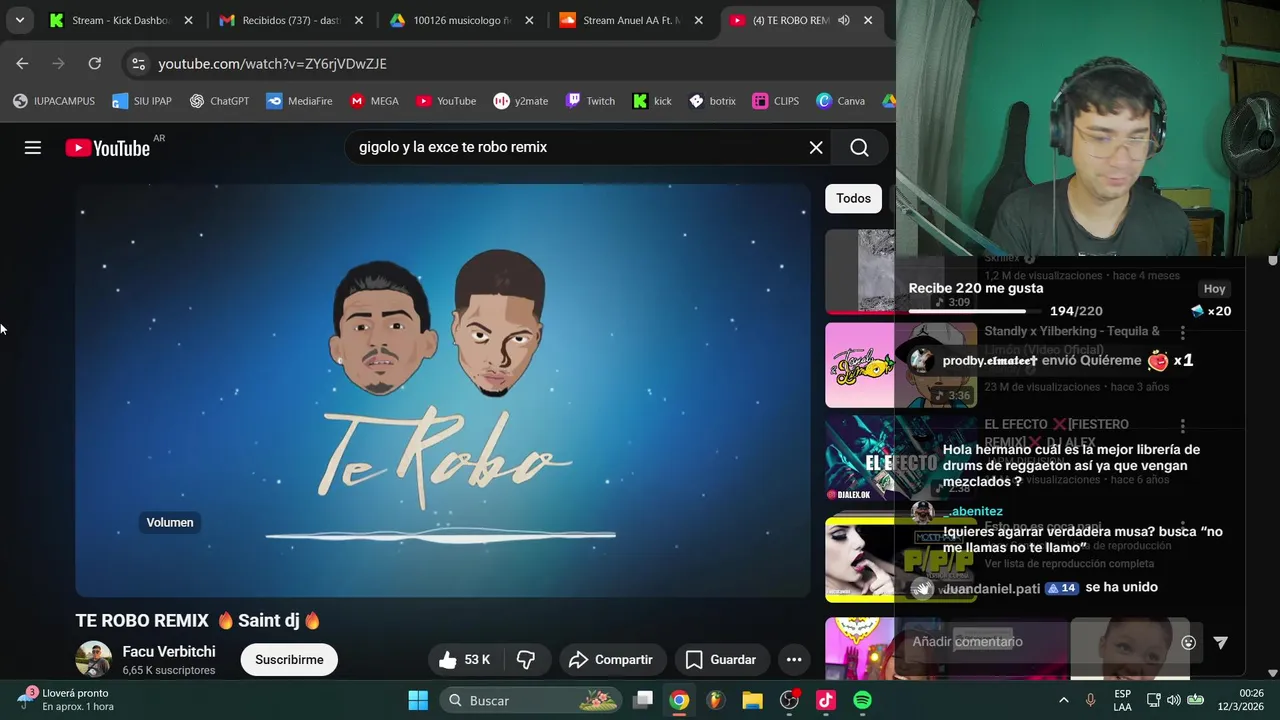Dislike the video with the thumbs-down

point(526,660)
